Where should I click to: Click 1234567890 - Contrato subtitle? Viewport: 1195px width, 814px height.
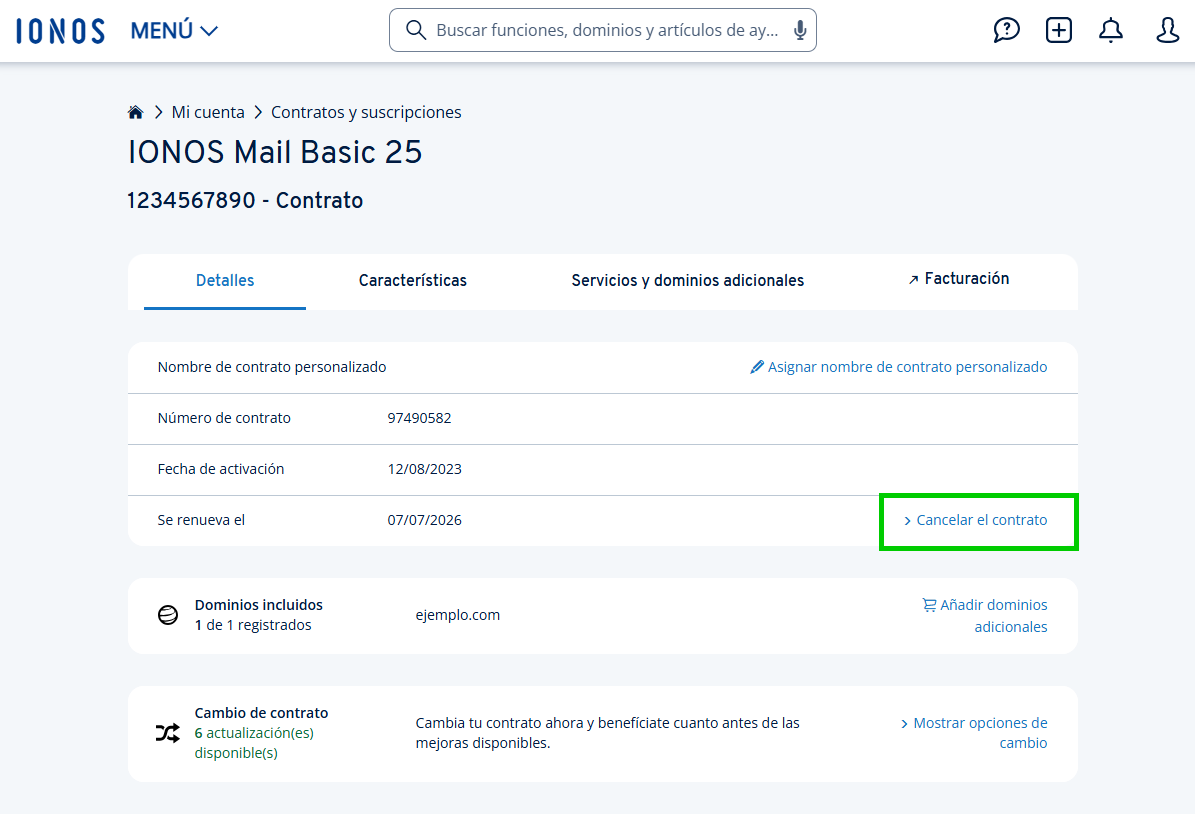pyautogui.click(x=245, y=200)
